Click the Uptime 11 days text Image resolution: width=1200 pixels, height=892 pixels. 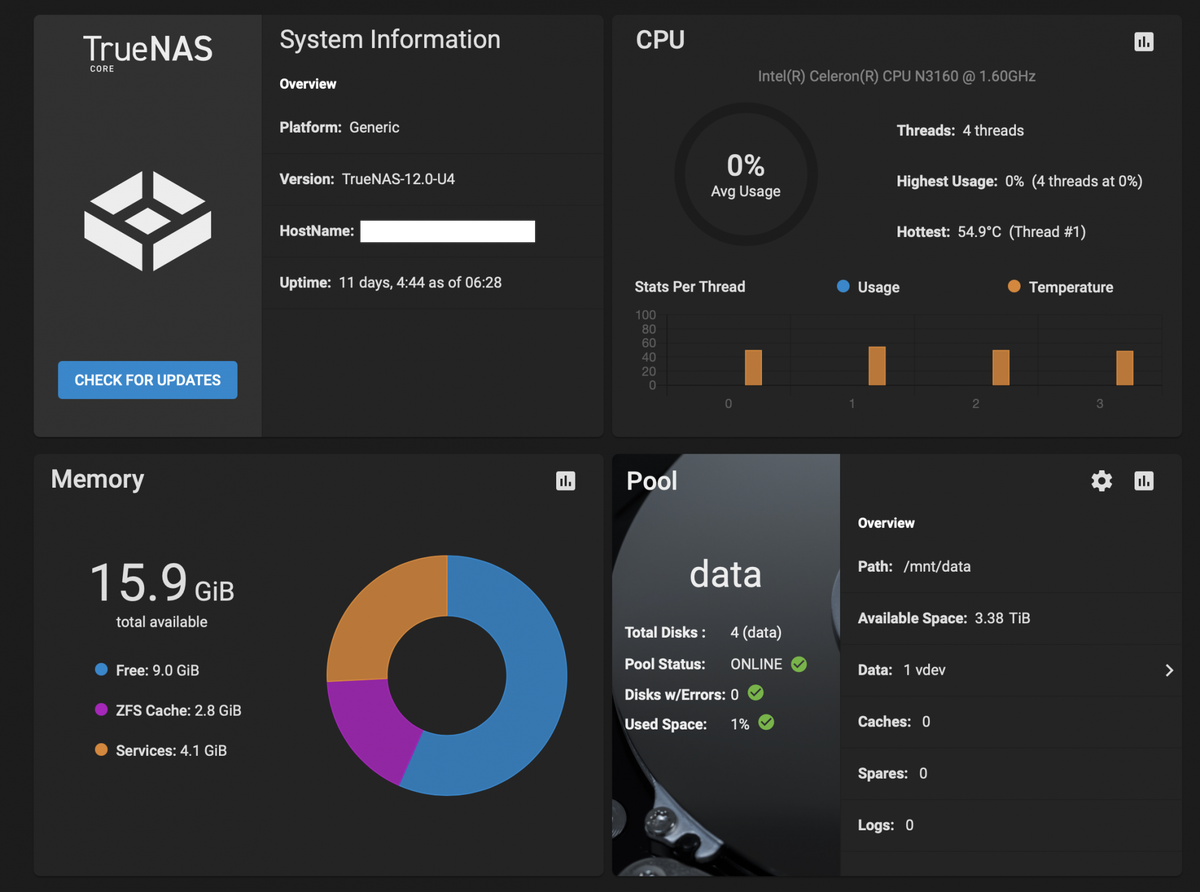tap(391, 283)
